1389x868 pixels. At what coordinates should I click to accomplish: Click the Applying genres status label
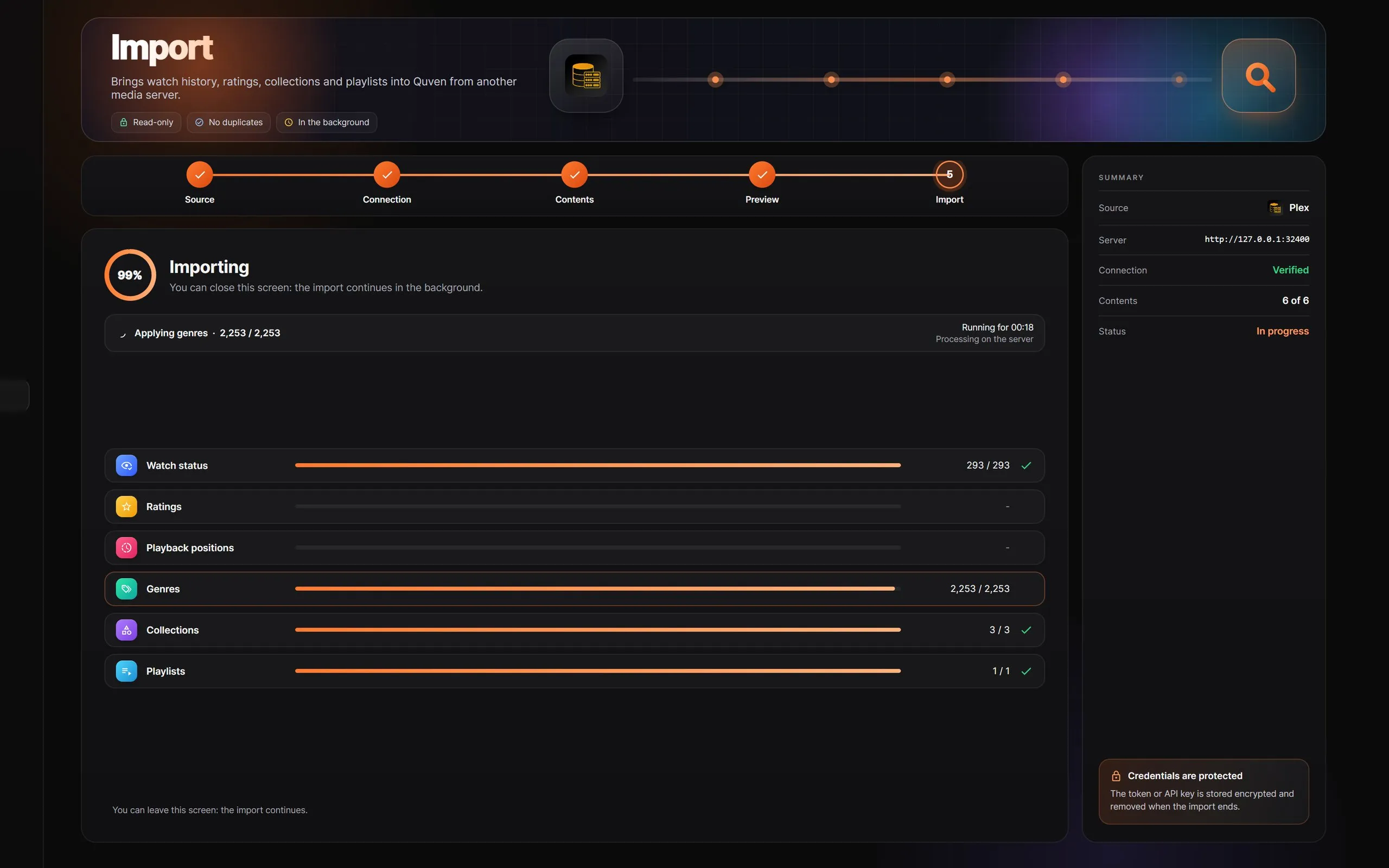171,334
